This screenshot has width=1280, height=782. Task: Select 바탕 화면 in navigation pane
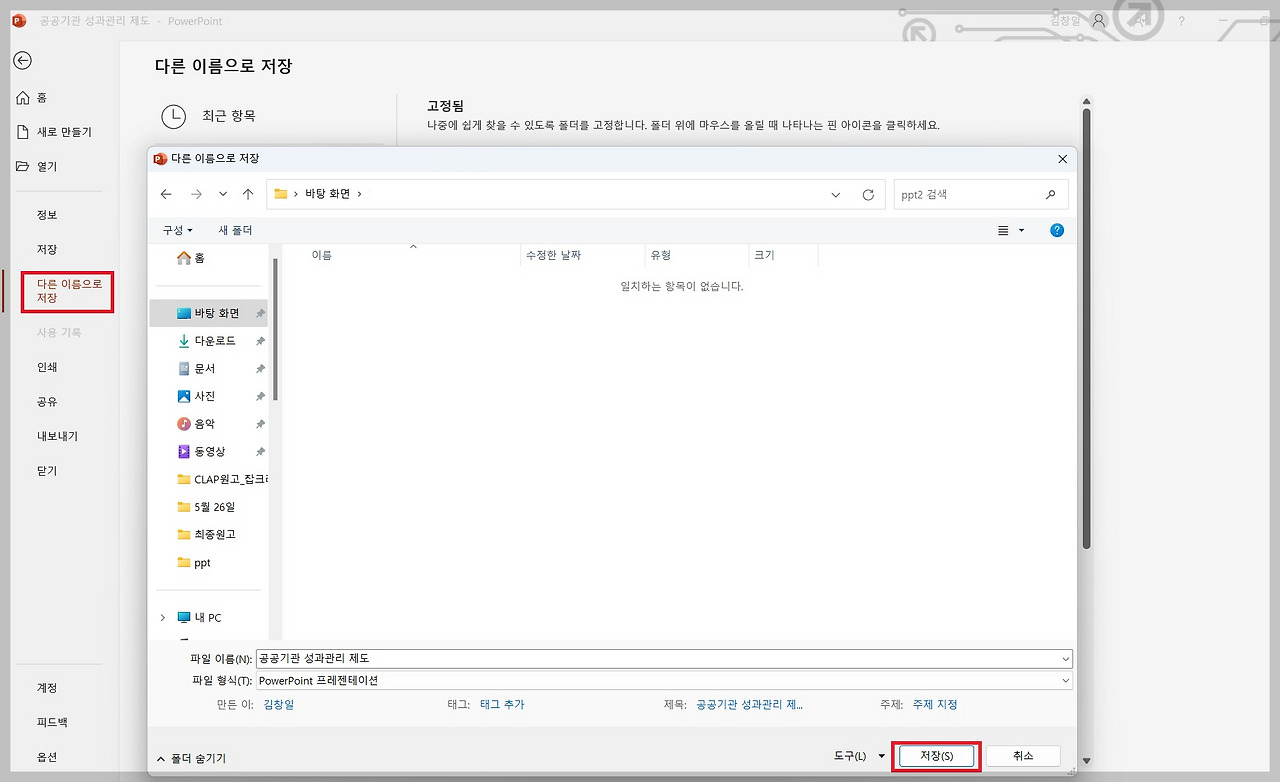coord(209,313)
